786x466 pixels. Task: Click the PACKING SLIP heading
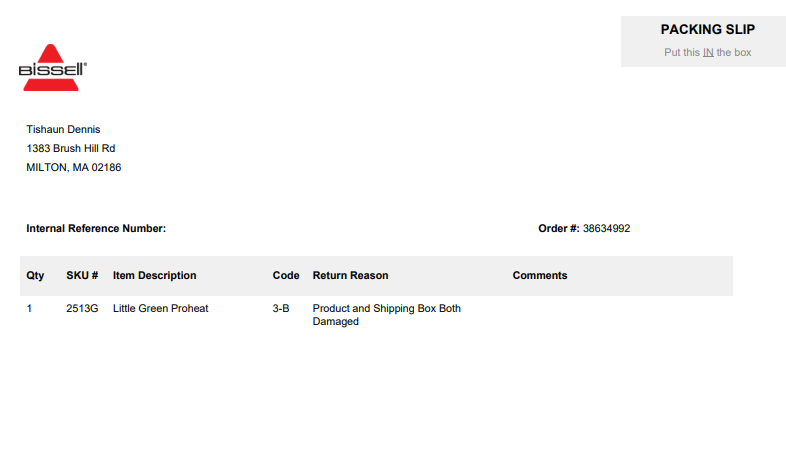707,30
